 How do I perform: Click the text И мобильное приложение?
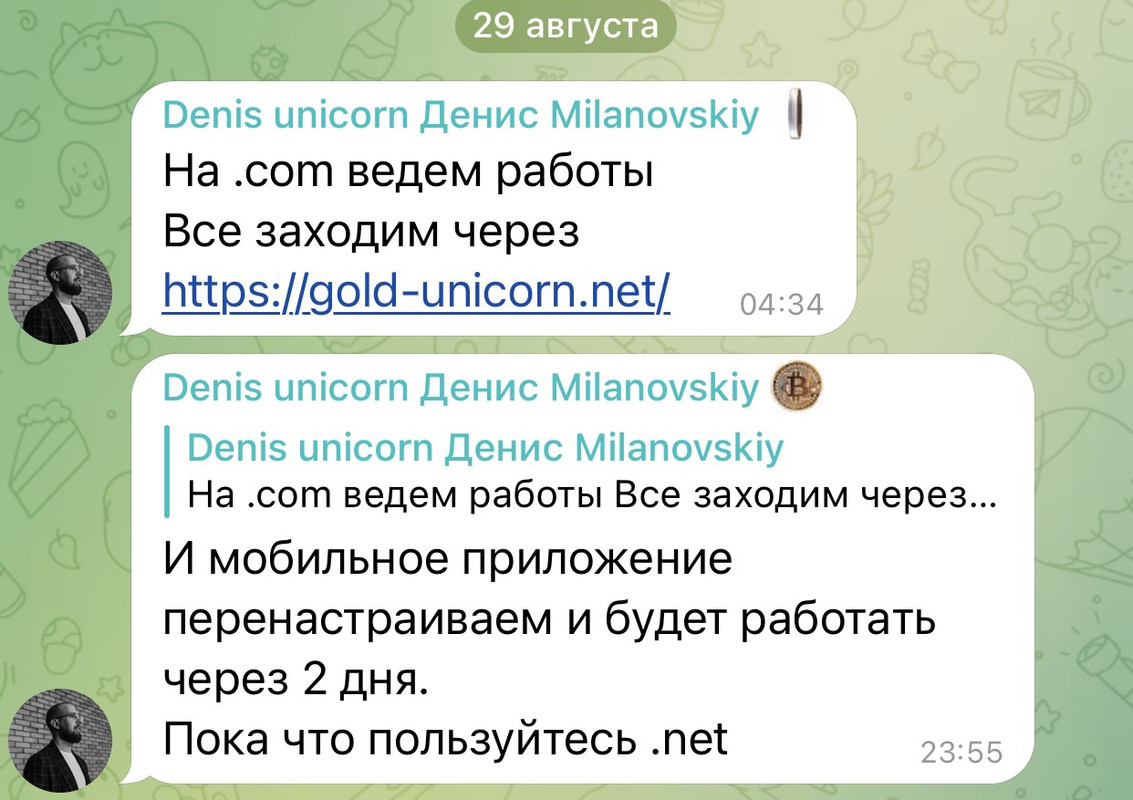pyautogui.click(x=447, y=560)
